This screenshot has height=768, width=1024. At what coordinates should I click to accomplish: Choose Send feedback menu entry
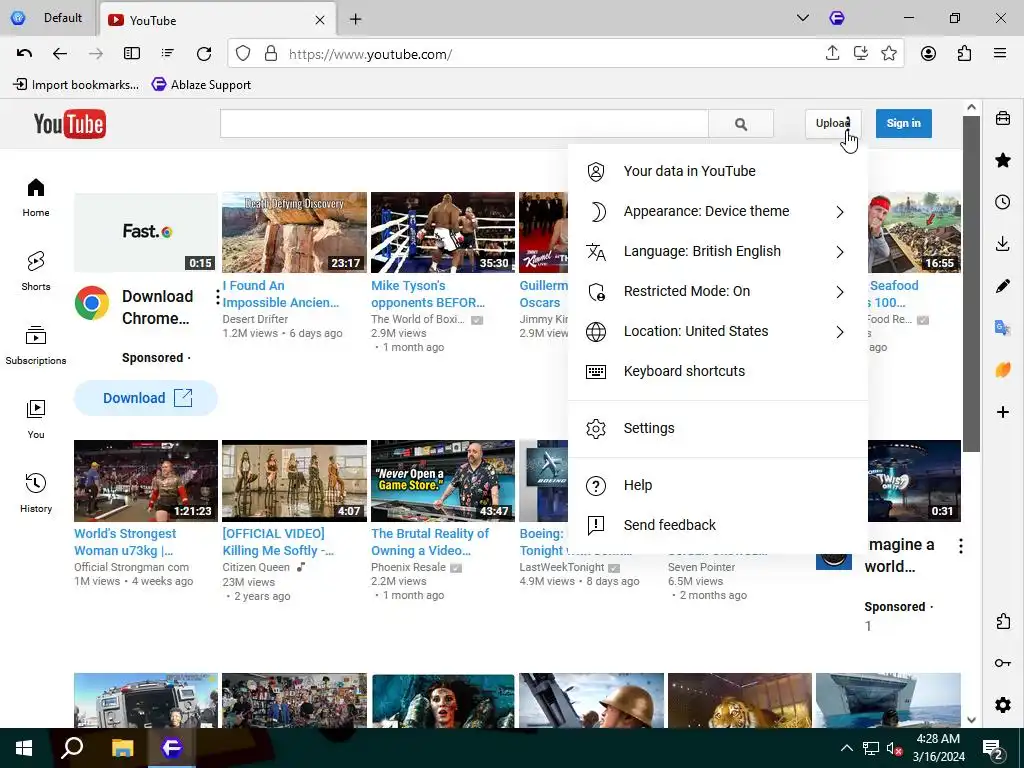[718, 525]
